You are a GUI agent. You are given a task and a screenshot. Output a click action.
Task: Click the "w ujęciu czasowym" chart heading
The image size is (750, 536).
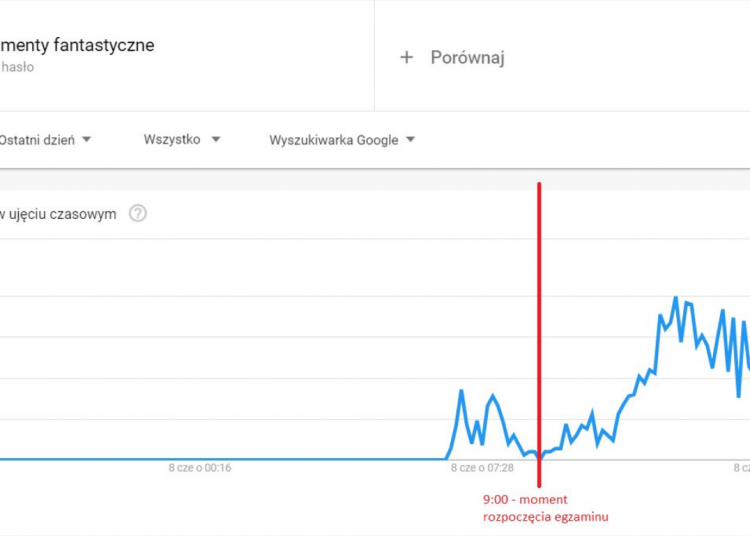coord(58,213)
